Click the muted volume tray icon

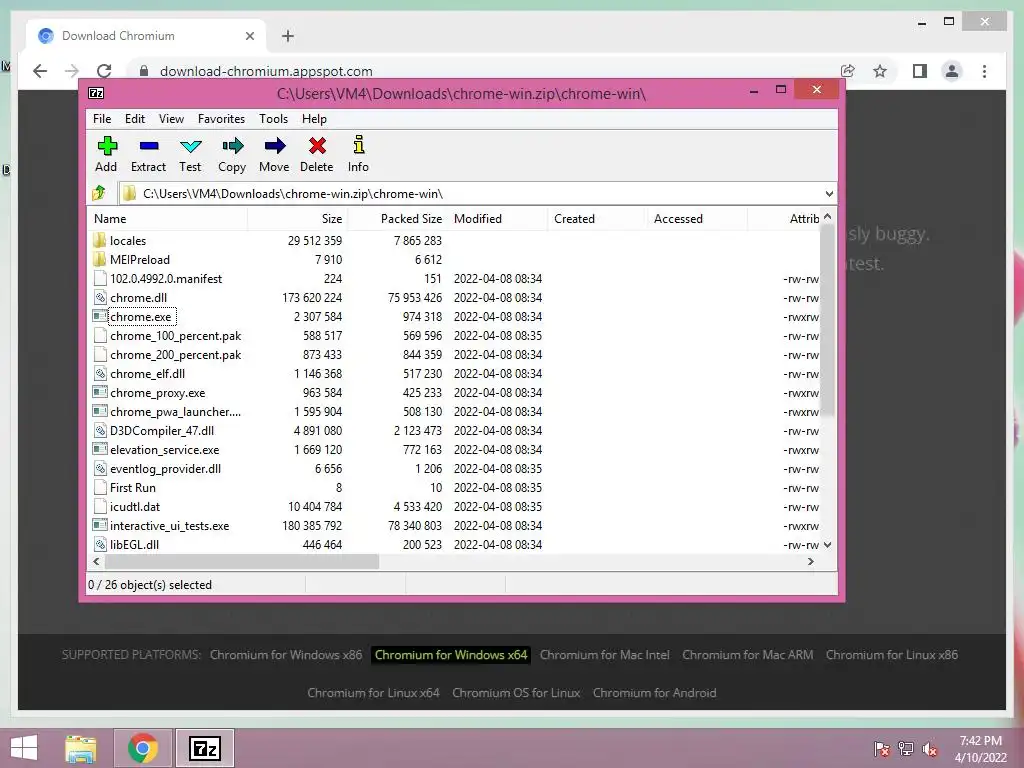pos(930,749)
